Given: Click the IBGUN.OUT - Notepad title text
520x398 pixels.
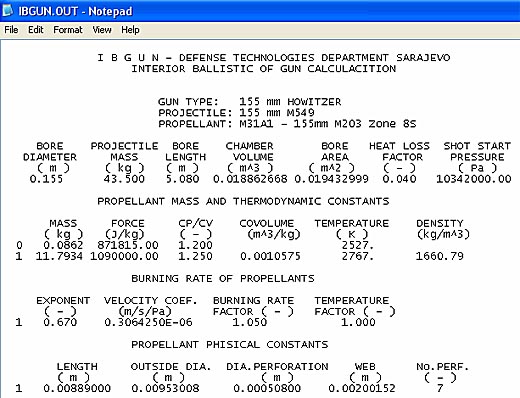Looking at the screenshot, I should [75, 11].
